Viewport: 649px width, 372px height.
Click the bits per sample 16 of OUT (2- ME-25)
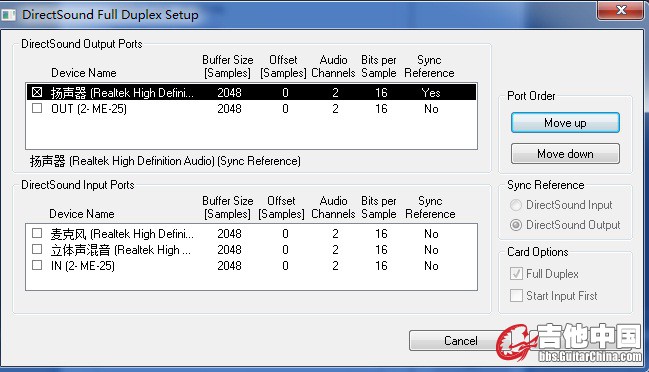tap(381, 109)
